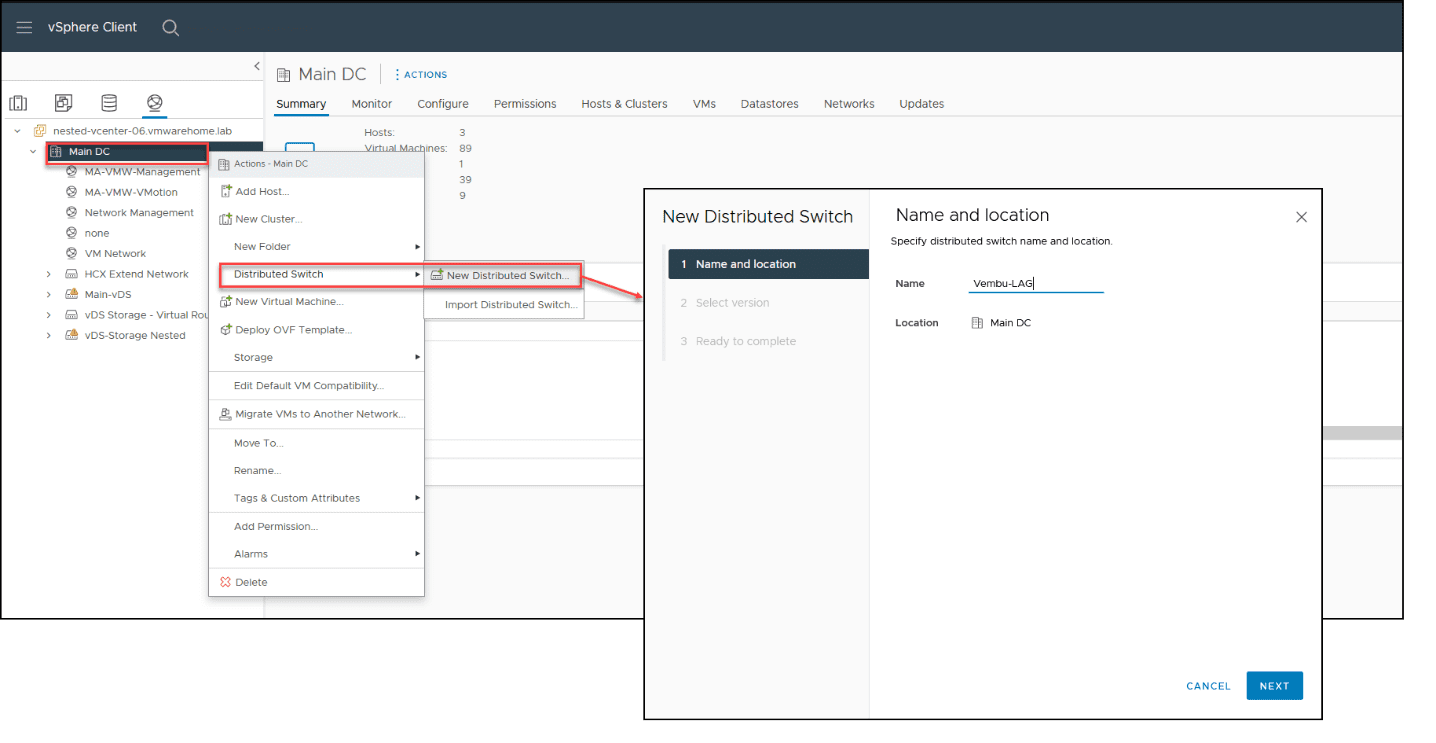This screenshot has height=743, width=1436.
Task: Close the New Distributed Switch dialog
Action: tap(1301, 217)
